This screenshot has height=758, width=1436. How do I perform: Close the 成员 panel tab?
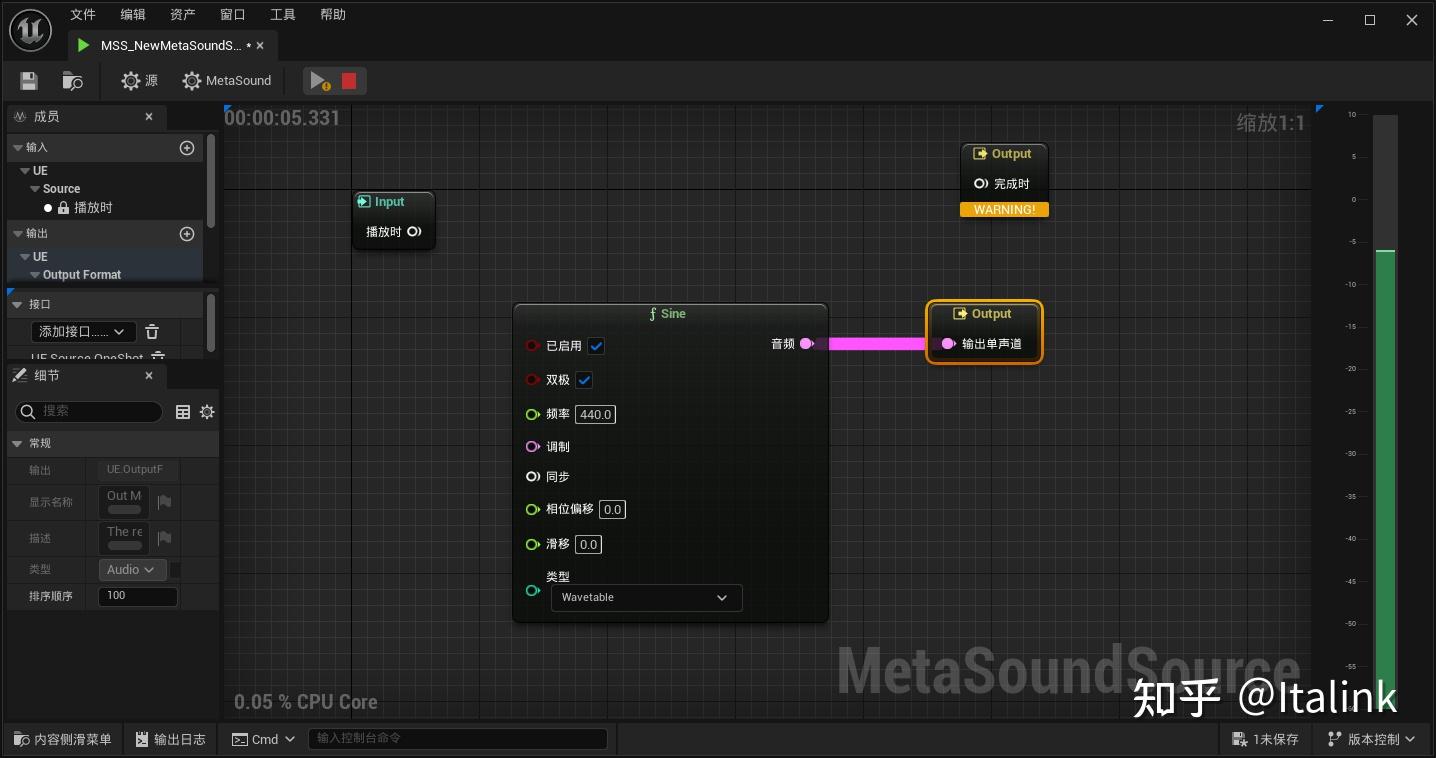149,117
